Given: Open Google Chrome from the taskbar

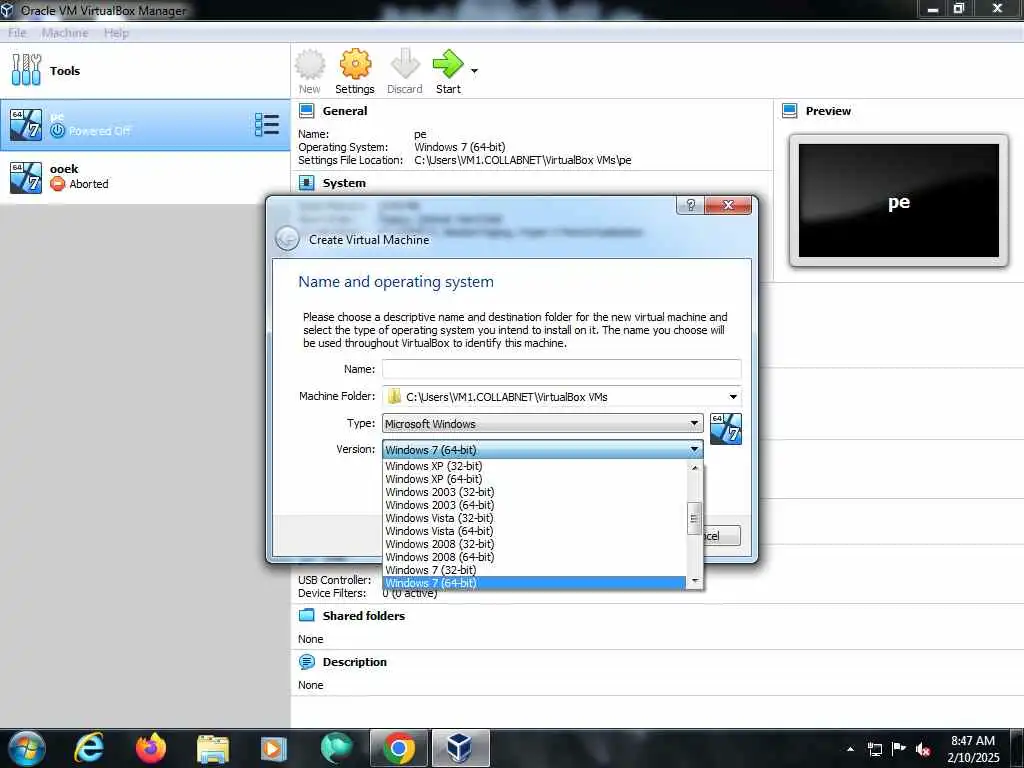Looking at the screenshot, I should tap(399, 748).
